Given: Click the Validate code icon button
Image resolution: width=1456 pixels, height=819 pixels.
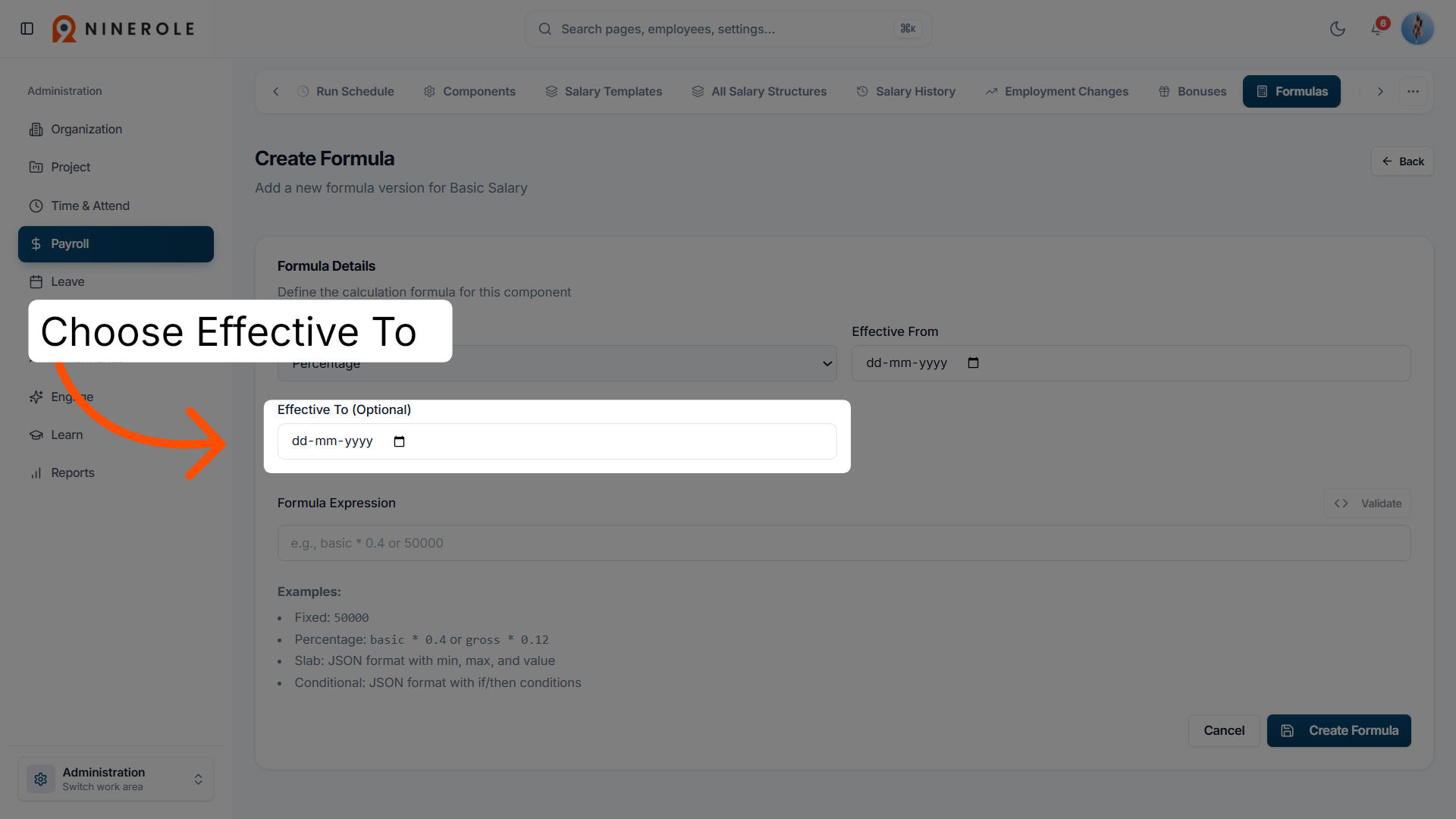Looking at the screenshot, I should (x=1367, y=504).
